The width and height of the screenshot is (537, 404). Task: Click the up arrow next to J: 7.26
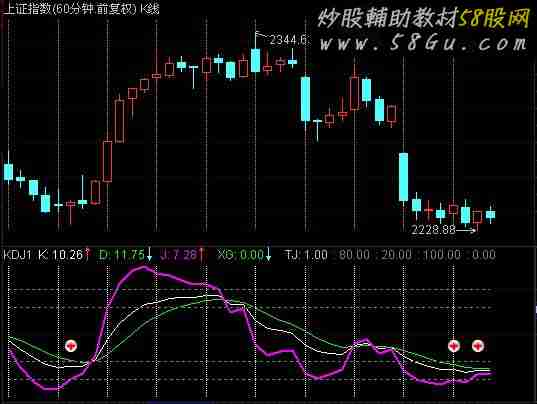201,254
